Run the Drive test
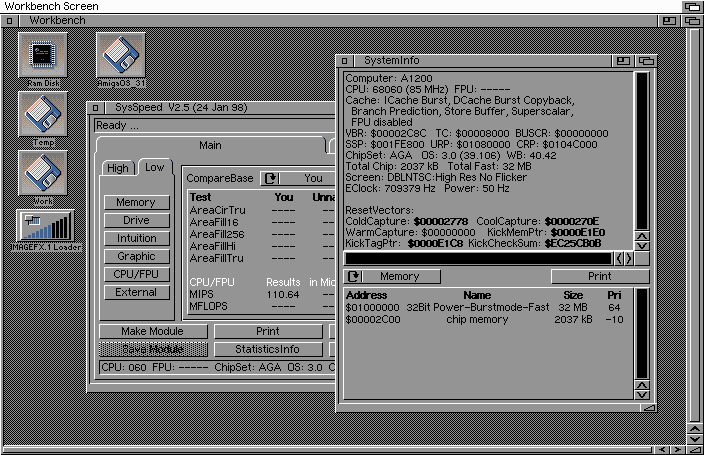Image resolution: width=704 pixels, height=455 pixels. 136,220
